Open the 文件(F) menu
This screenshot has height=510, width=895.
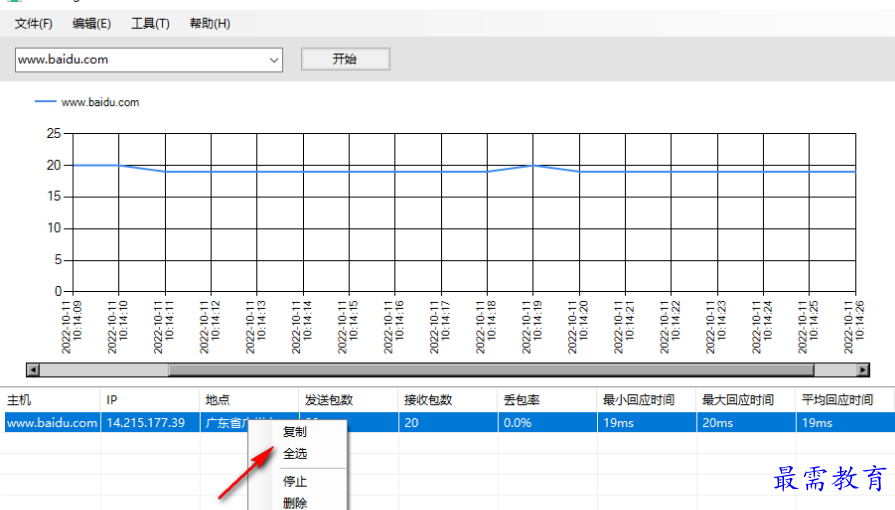[x=33, y=23]
